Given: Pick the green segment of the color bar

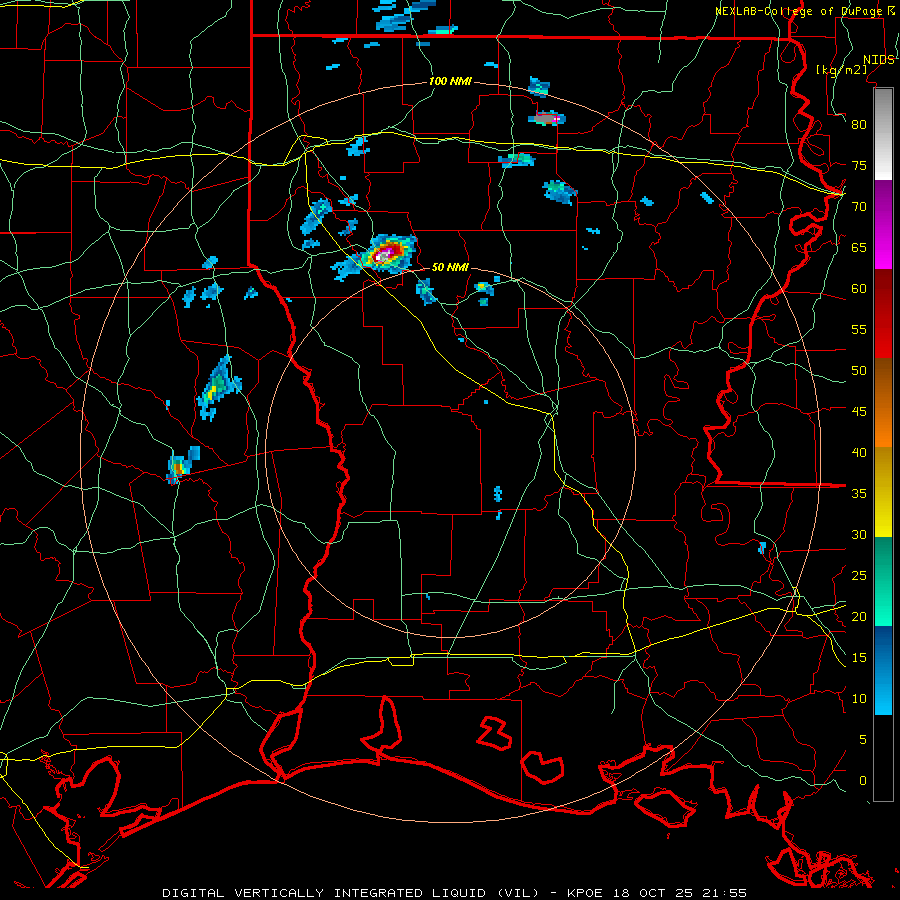Looking at the screenshot, I should [x=883, y=581].
